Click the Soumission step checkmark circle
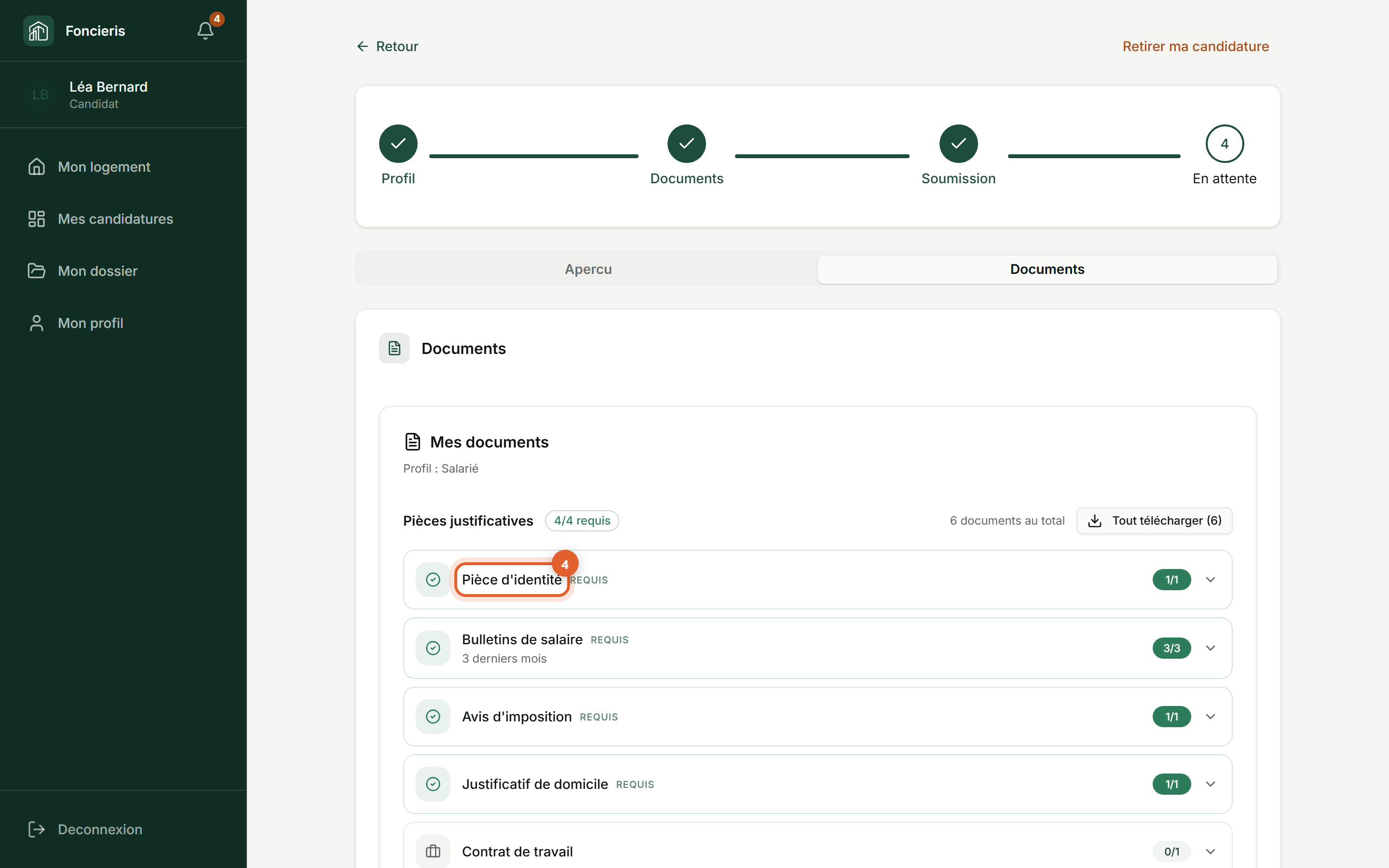 click(958, 144)
